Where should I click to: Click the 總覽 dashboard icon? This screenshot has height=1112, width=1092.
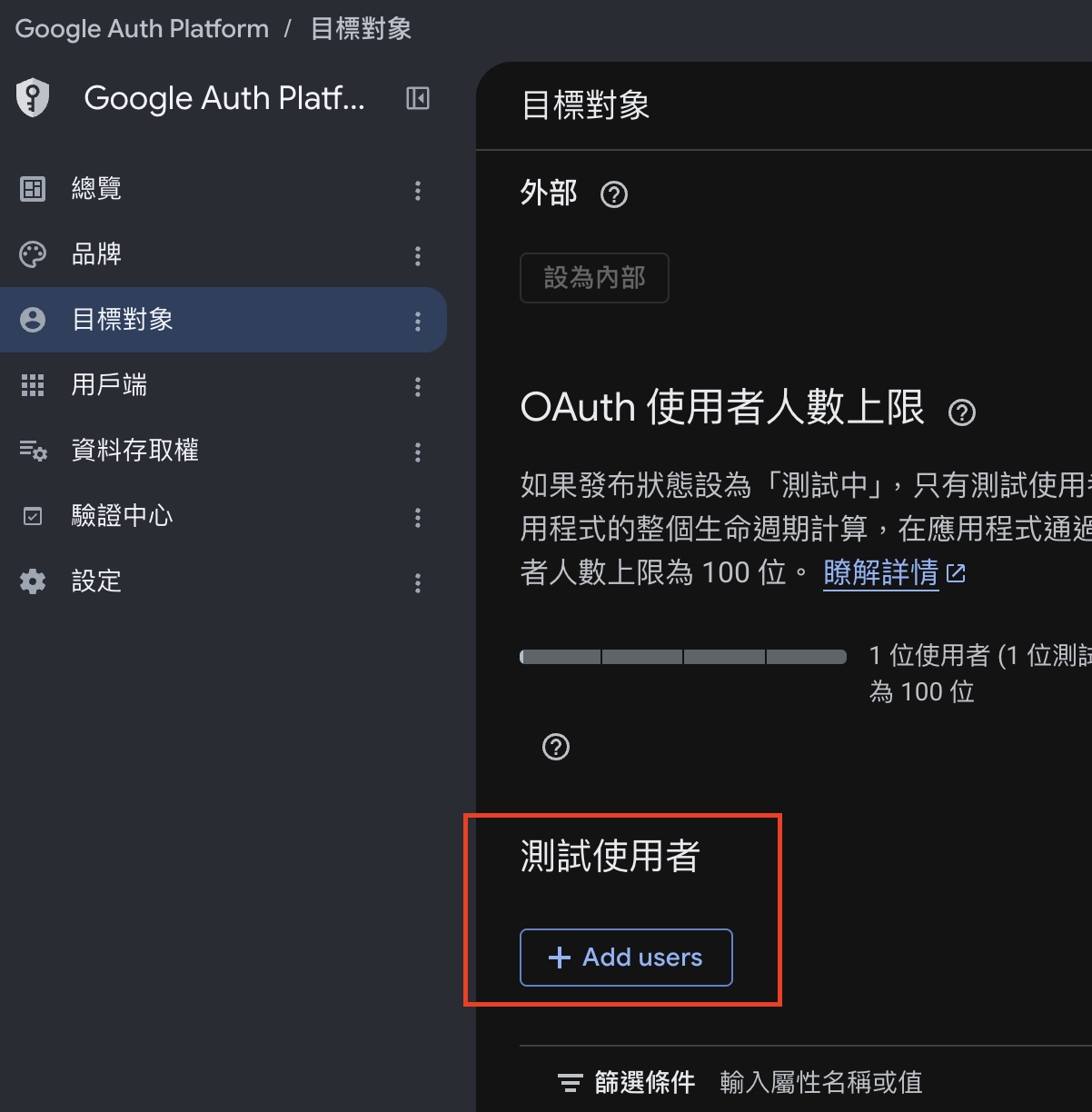click(x=33, y=189)
